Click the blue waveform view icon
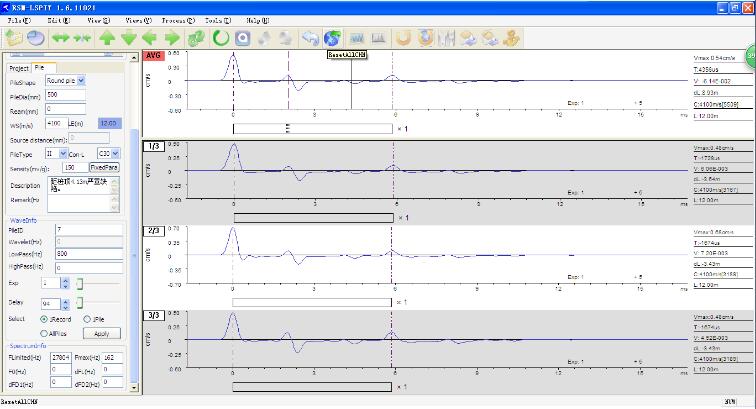Image resolution: width=756 pixels, height=409 pixels. tap(357, 38)
